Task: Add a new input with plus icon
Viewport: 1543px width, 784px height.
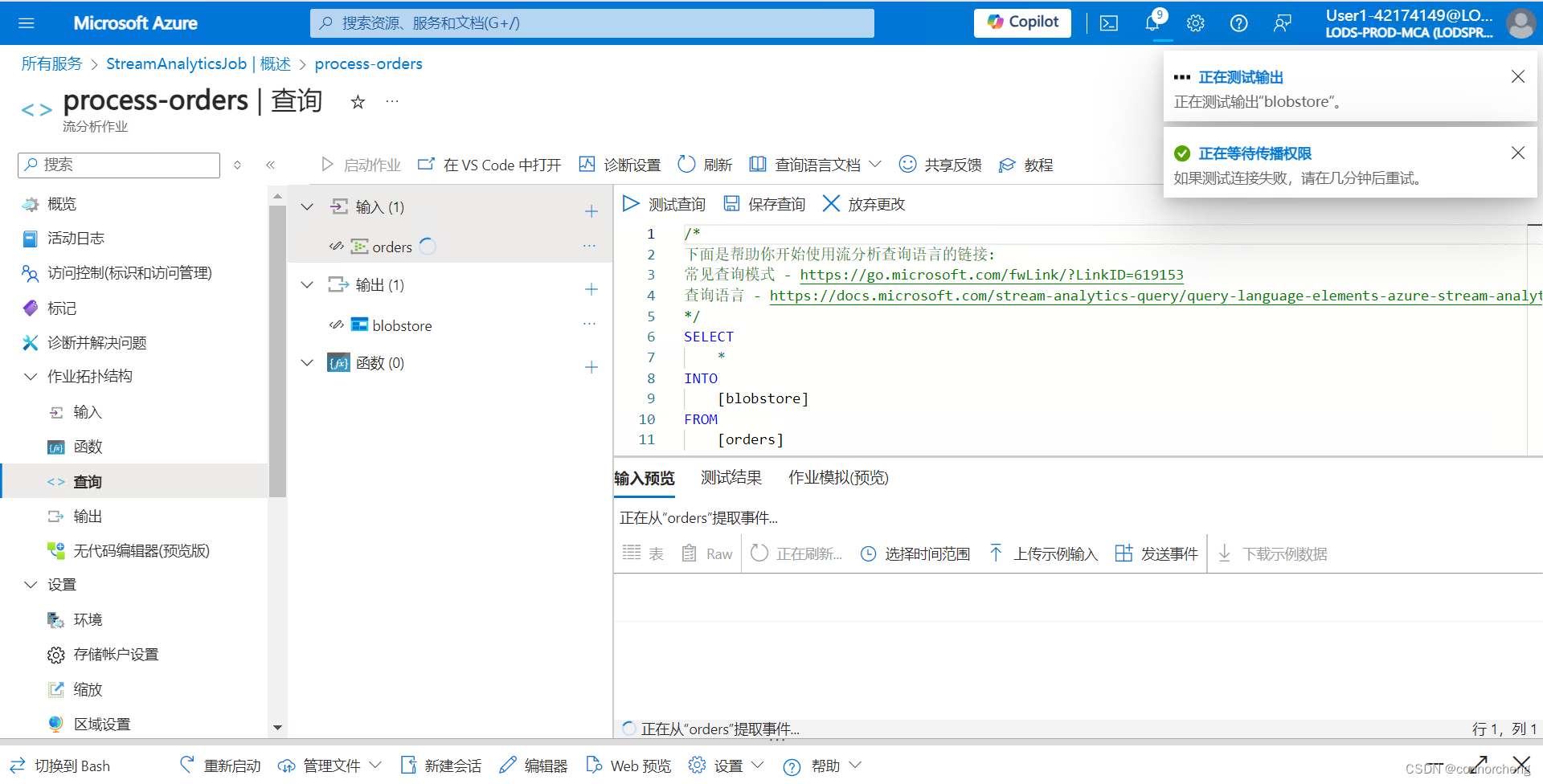Action: click(591, 210)
